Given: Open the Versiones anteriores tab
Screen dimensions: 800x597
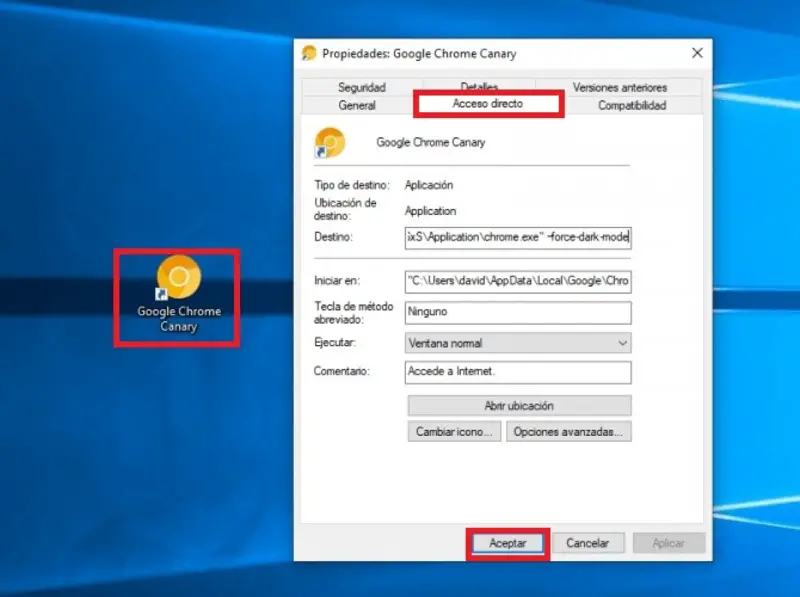Looking at the screenshot, I should pyautogui.click(x=619, y=87).
